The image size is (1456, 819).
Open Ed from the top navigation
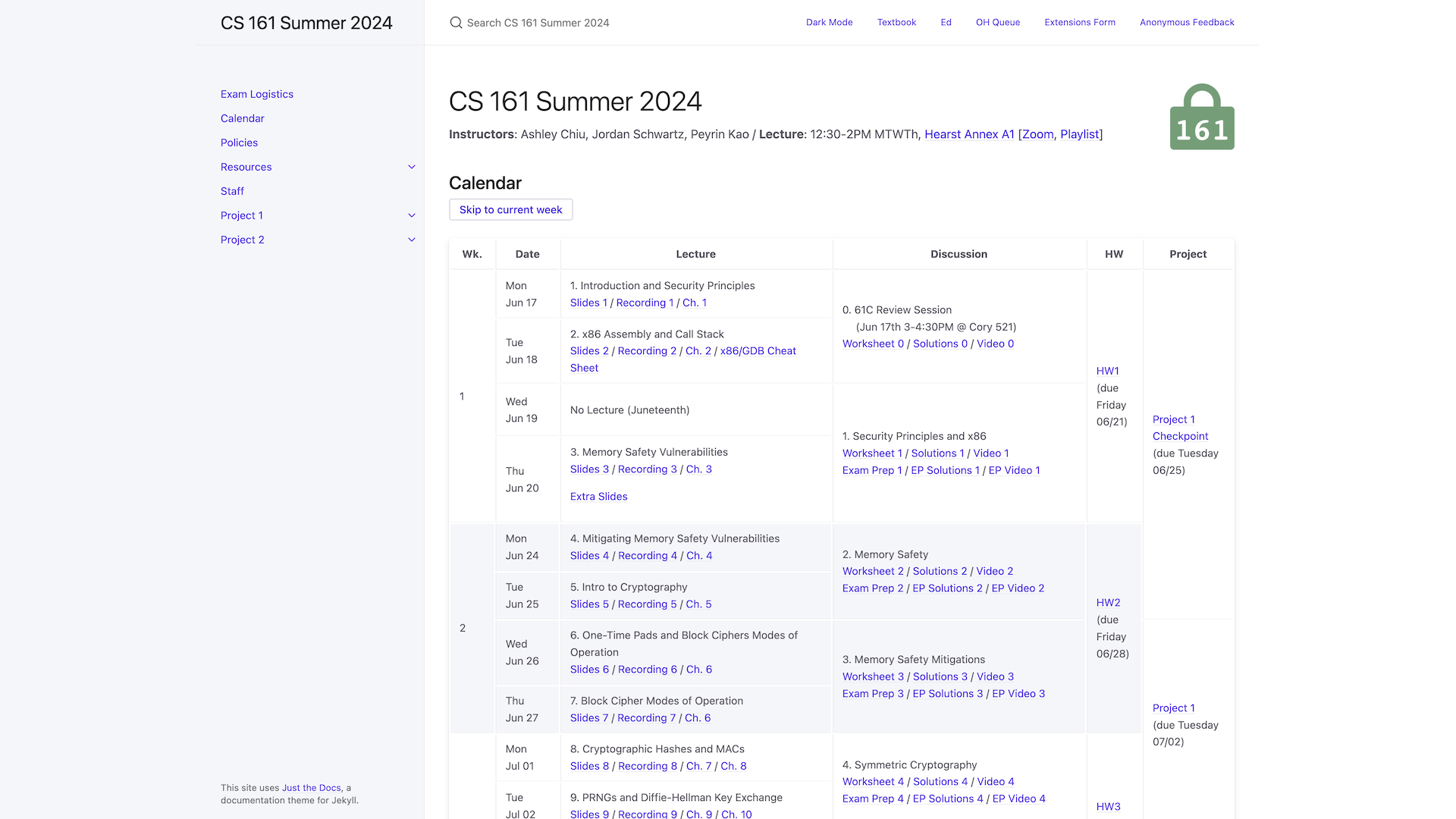[x=946, y=22]
